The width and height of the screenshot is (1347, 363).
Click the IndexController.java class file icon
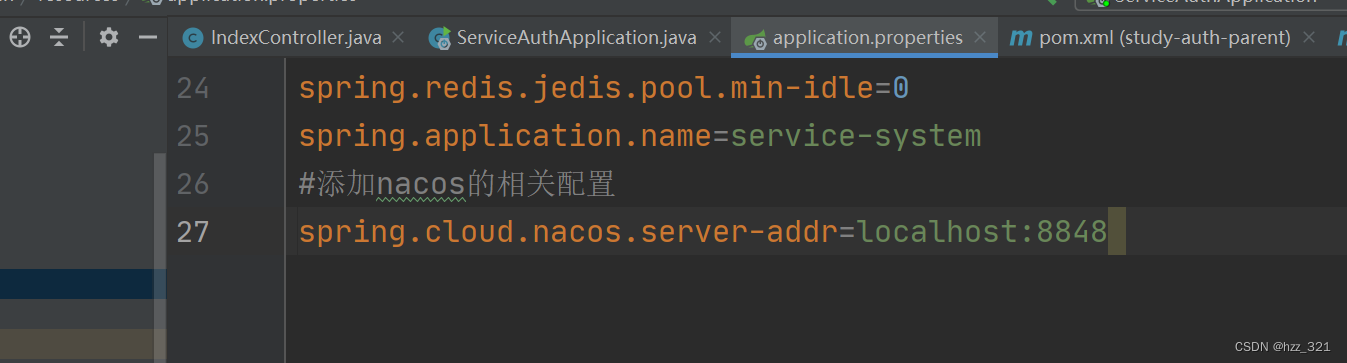pos(193,38)
